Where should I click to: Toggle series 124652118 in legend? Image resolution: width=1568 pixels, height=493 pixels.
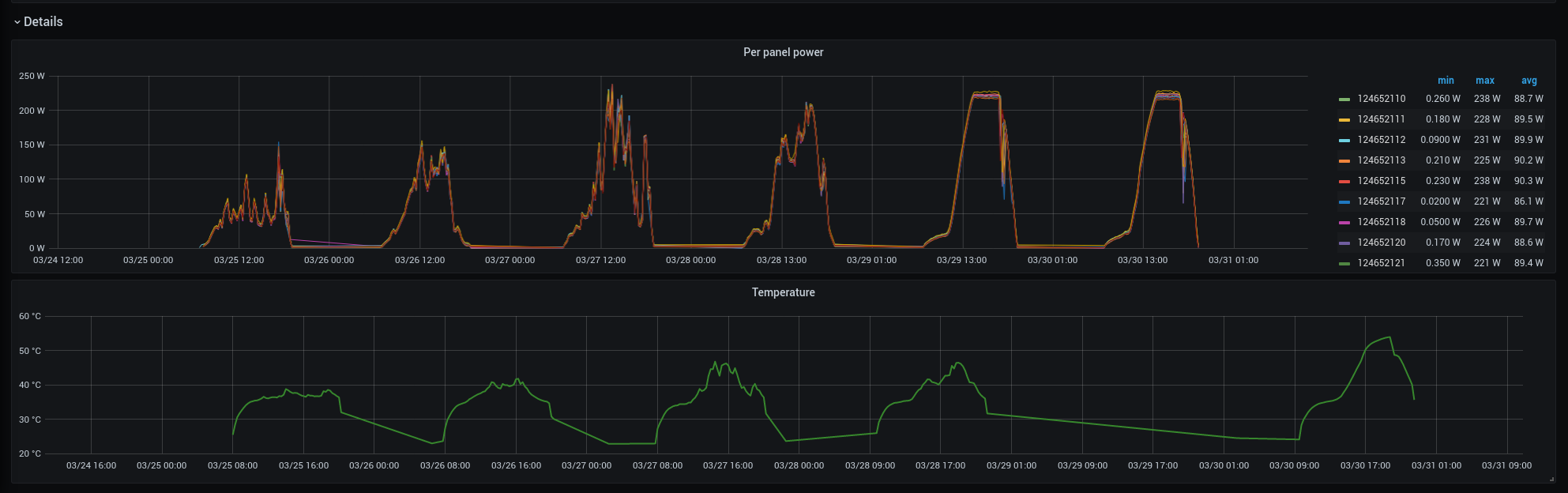coord(1382,222)
